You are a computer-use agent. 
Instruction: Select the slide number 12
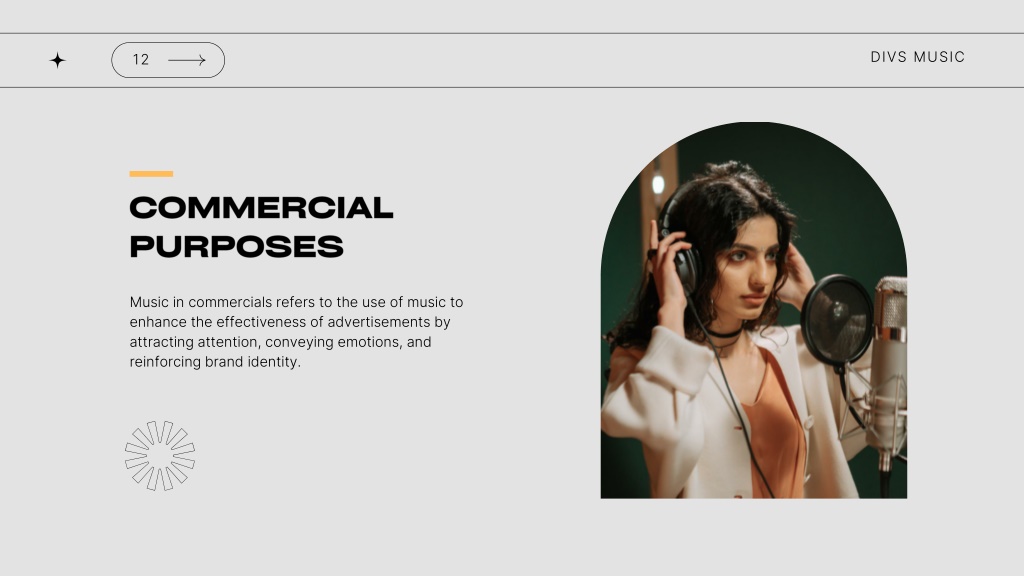point(140,60)
